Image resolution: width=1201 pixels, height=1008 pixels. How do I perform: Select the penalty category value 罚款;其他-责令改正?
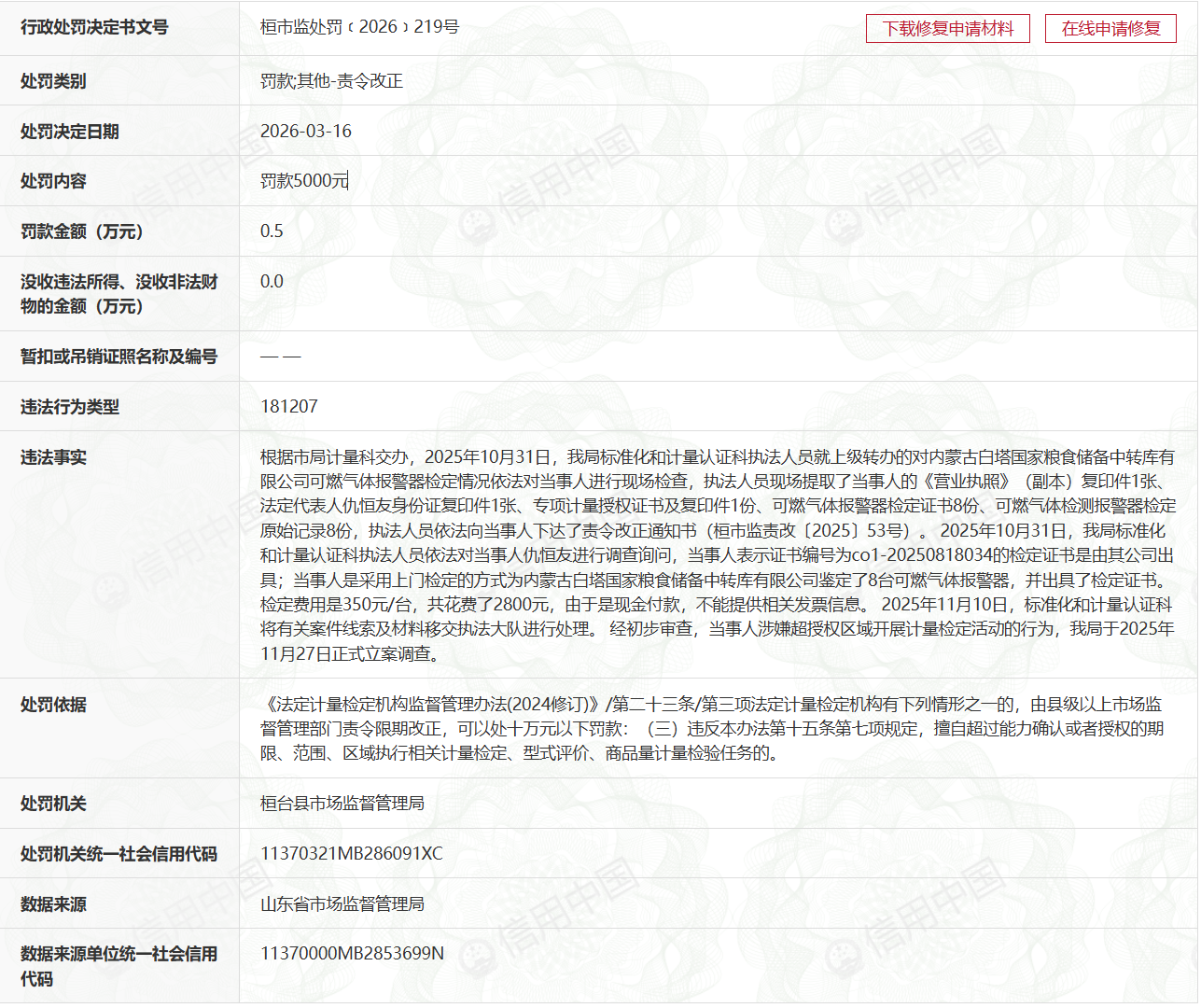point(331,81)
